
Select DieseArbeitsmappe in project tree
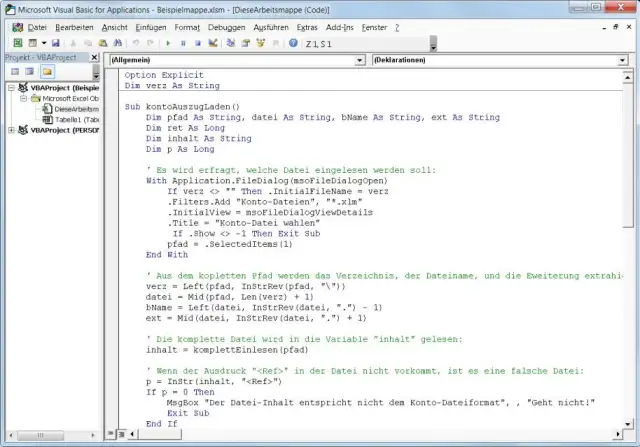point(76,109)
